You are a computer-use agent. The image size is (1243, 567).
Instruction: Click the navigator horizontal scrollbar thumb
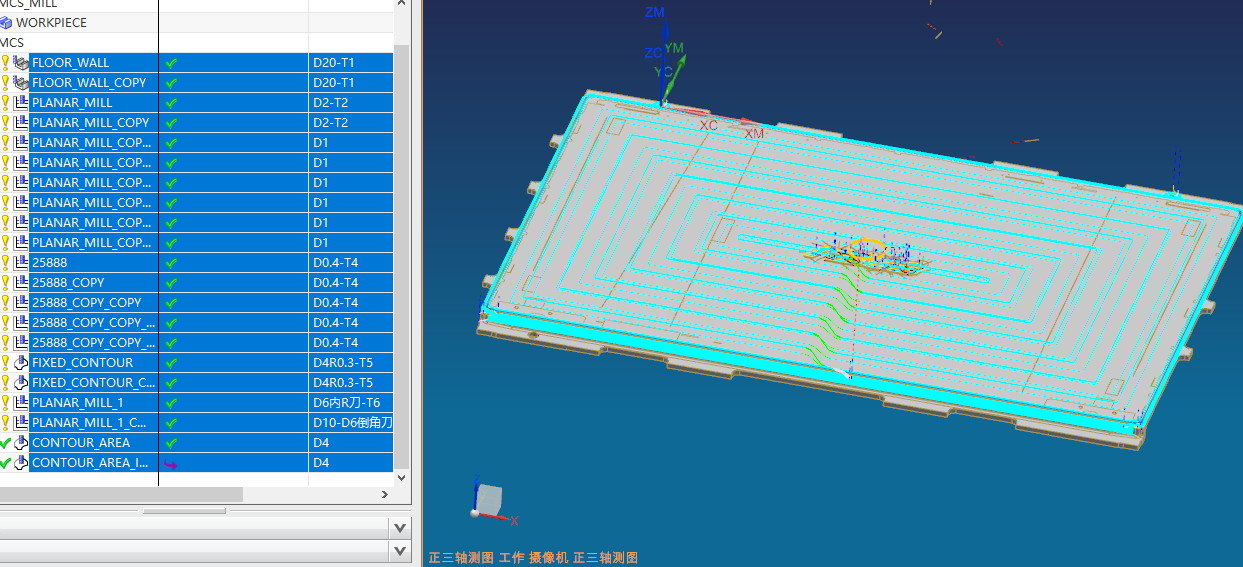[x=121, y=495]
